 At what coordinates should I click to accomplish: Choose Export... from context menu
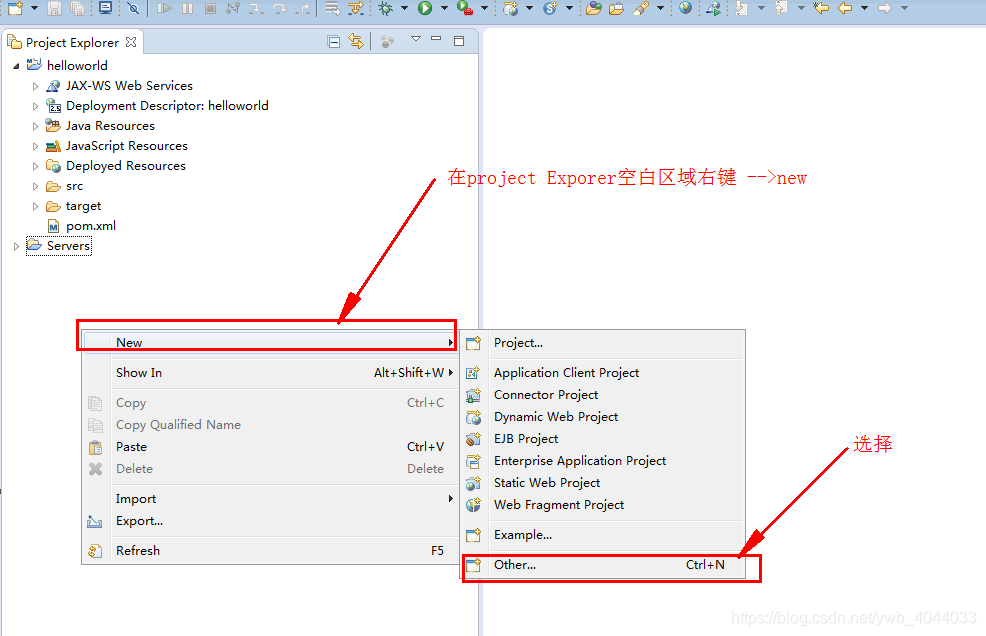coord(270,521)
